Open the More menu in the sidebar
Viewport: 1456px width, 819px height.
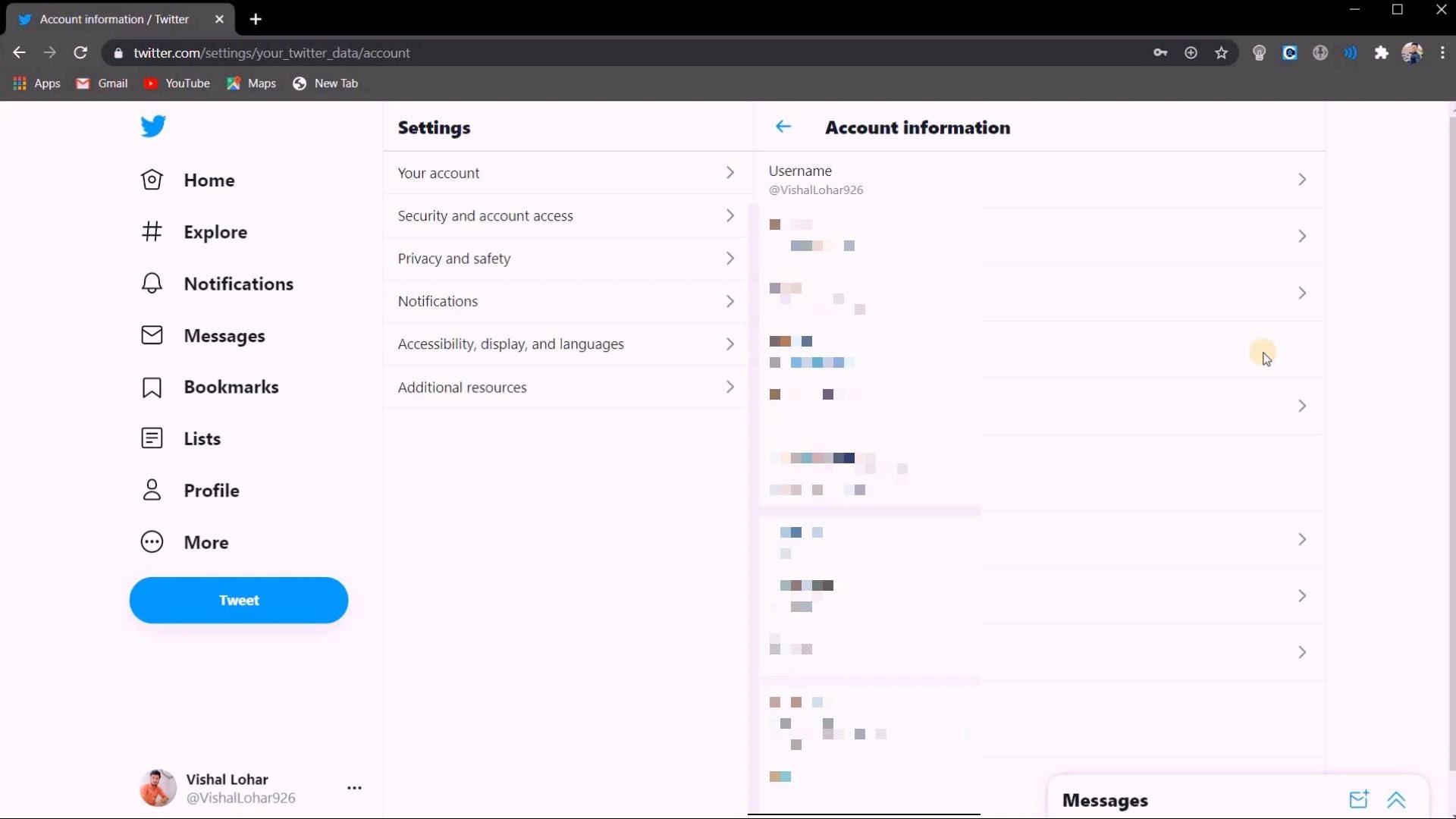(206, 542)
